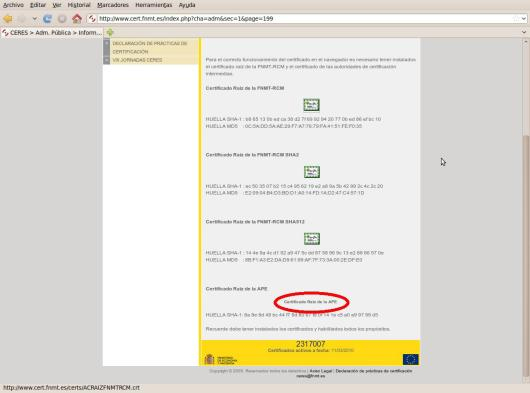
Task: Go back with the Back arrow button
Action: [8, 19]
